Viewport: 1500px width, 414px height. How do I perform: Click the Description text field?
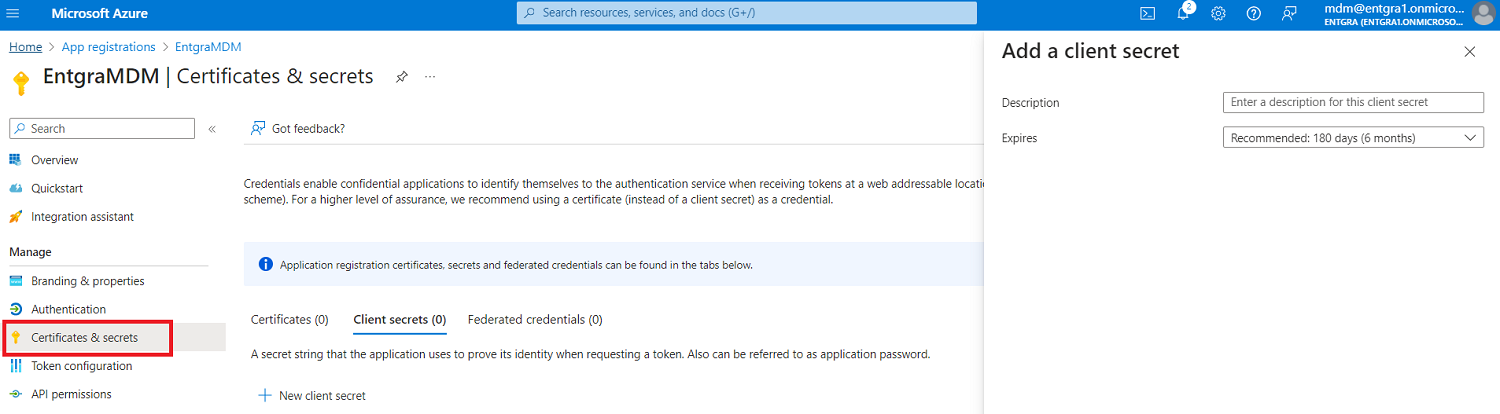[1353, 102]
